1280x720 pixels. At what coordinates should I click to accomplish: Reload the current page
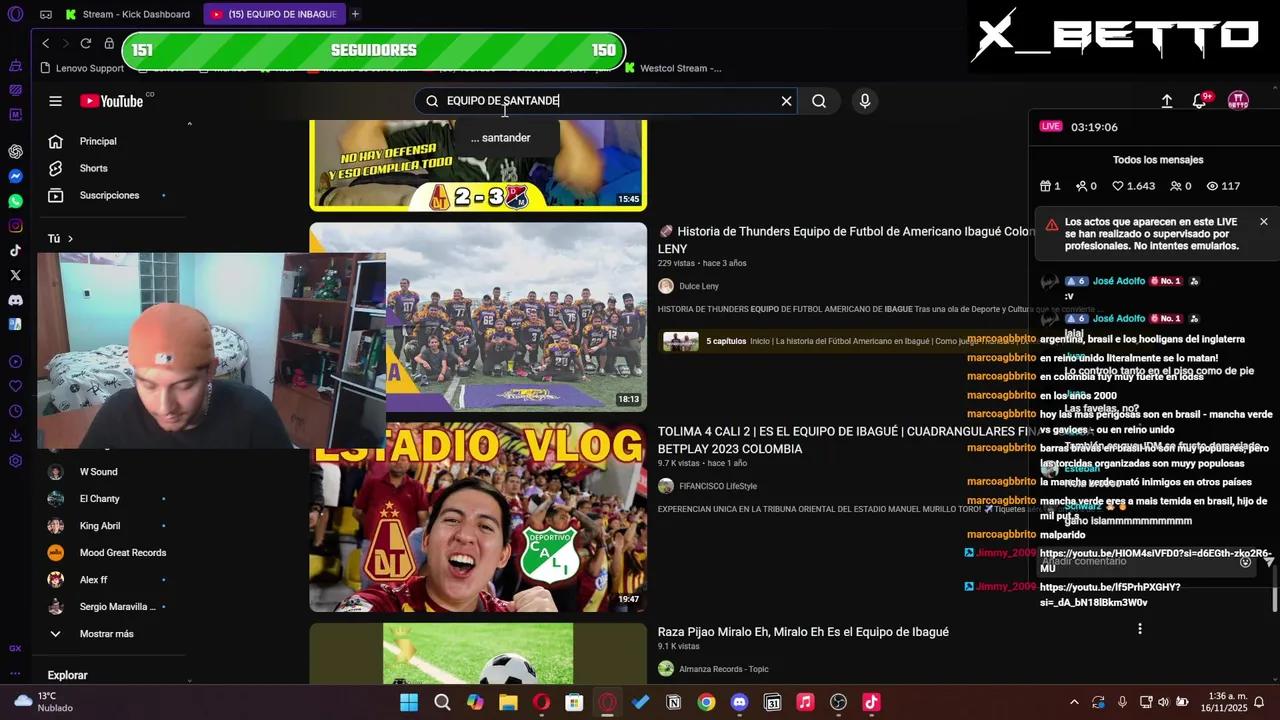pyautogui.click(x=86, y=43)
